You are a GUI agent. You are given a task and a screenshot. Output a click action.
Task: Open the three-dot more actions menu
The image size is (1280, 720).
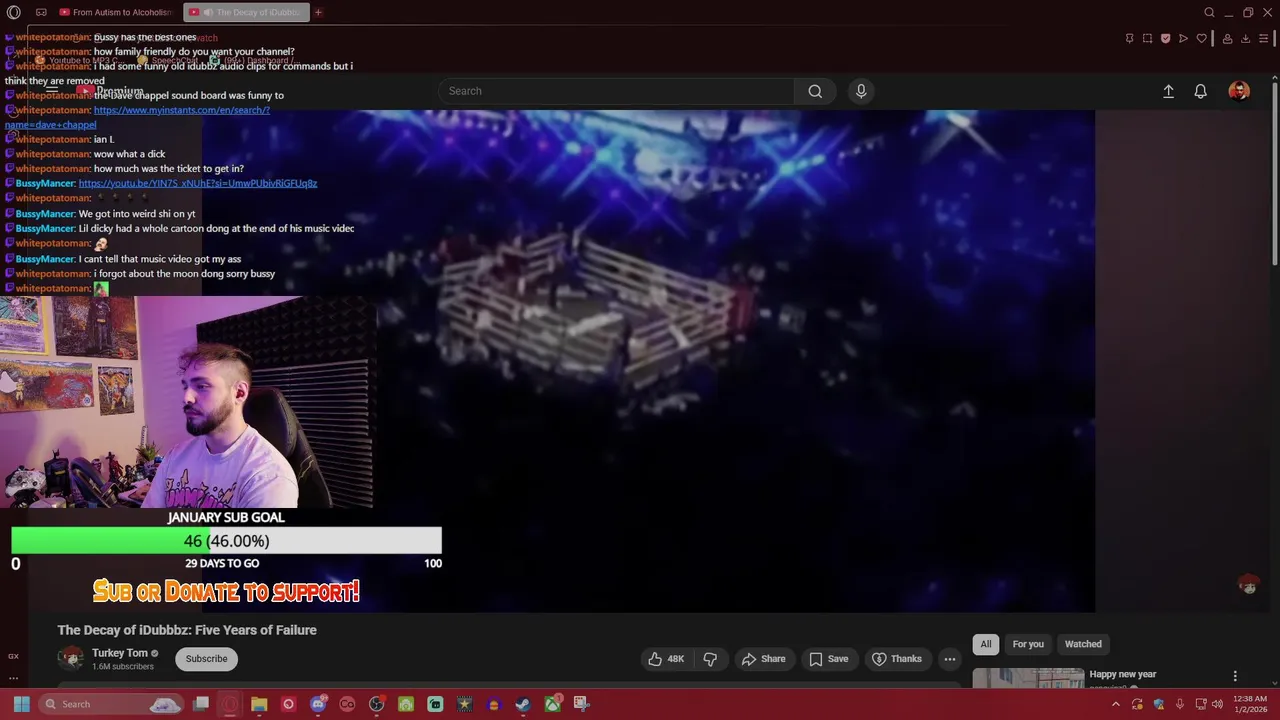click(x=950, y=659)
